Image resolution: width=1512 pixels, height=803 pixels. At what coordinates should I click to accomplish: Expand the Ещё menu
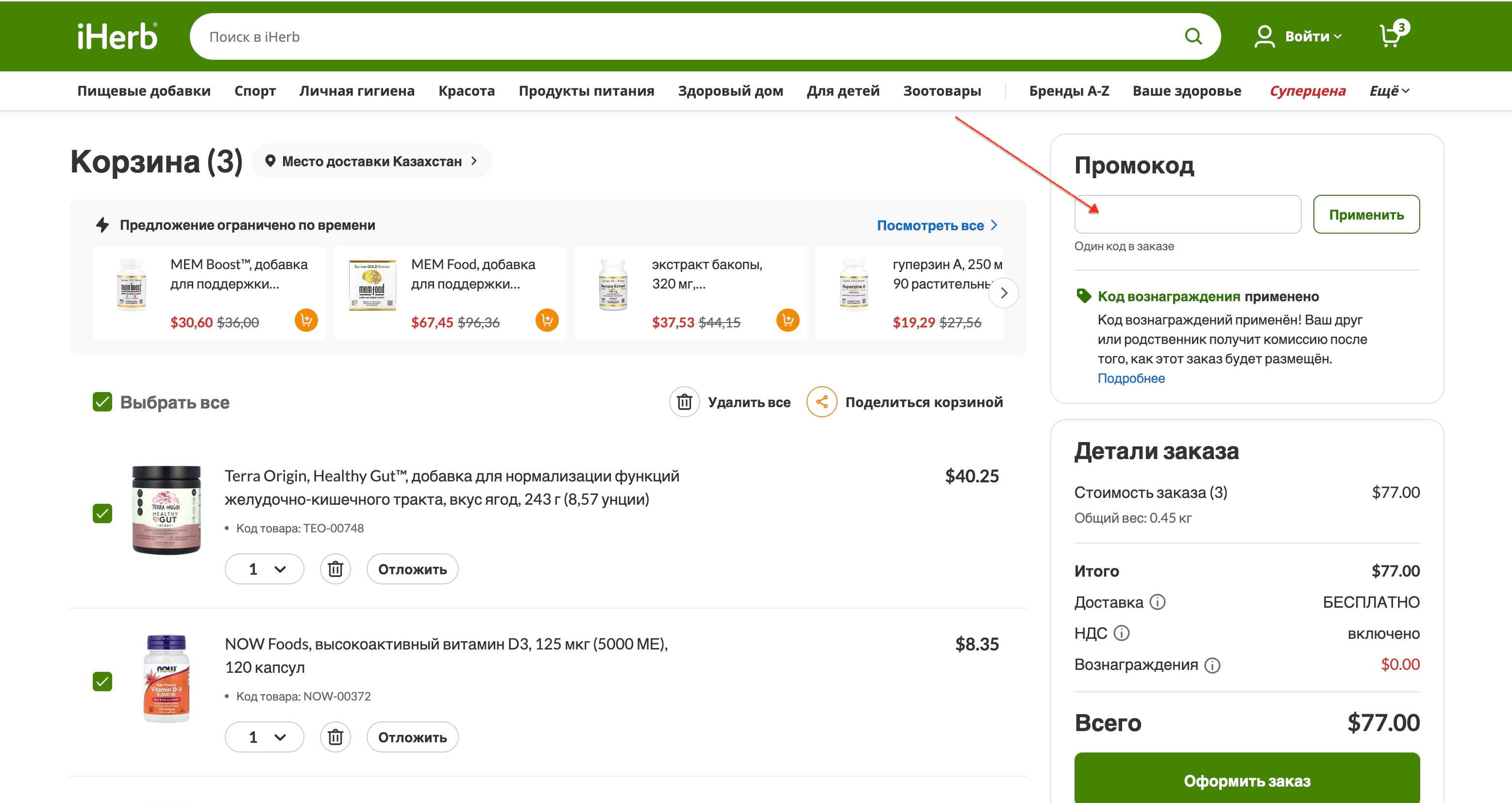pos(1389,91)
